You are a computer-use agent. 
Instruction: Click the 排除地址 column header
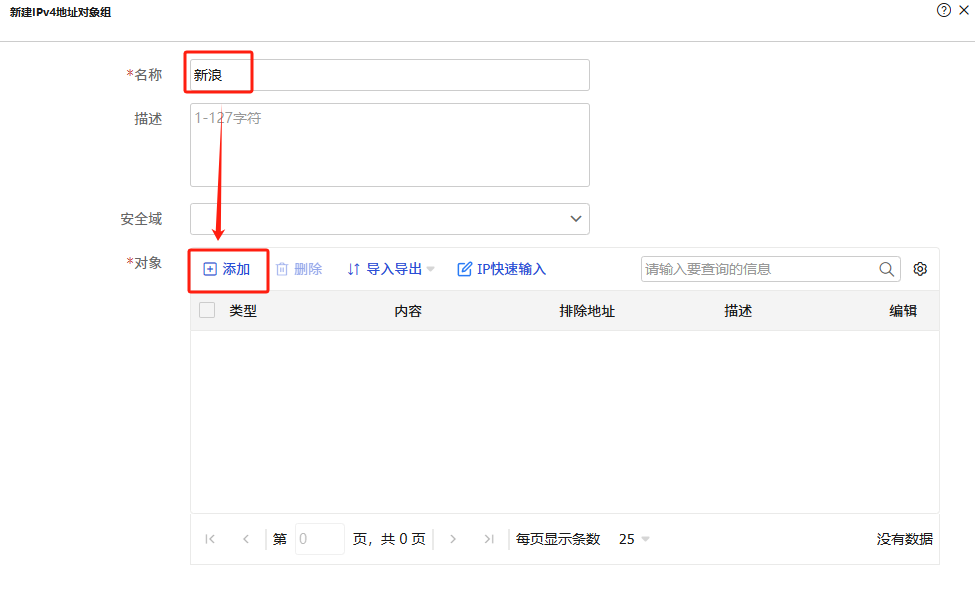pos(587,311)
